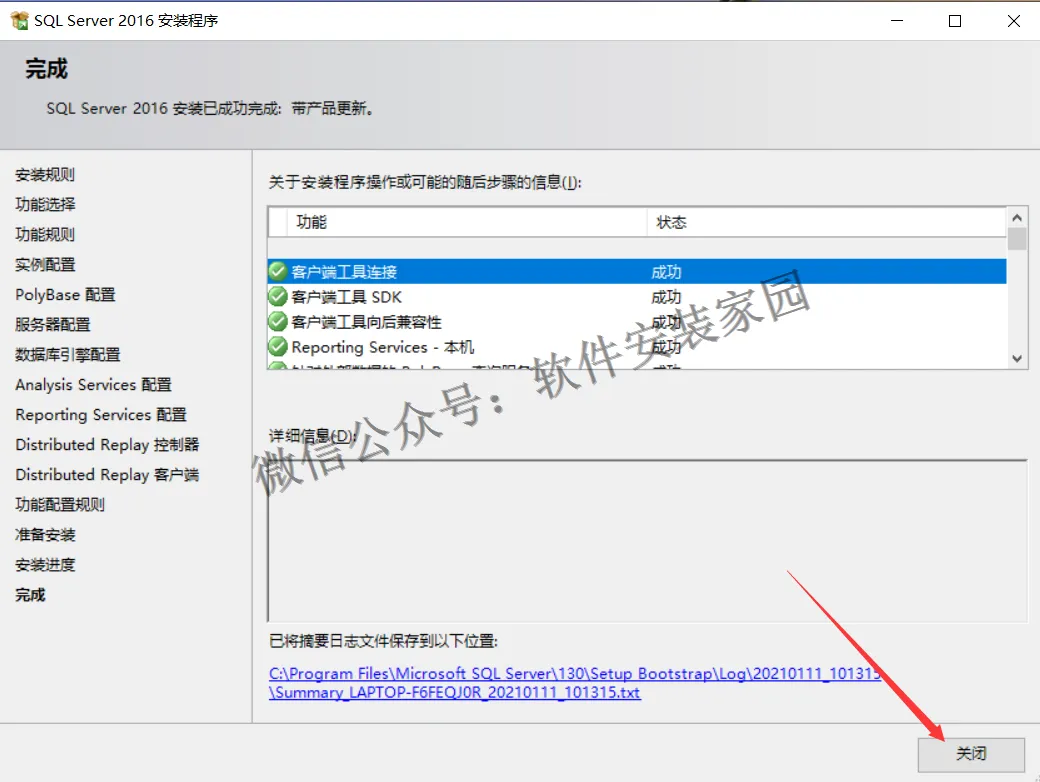Click green check icon beside 客户端工具 SDK
Image resolution: width=1040 pixels, height=782 pixels.
[x=278, y=296]
